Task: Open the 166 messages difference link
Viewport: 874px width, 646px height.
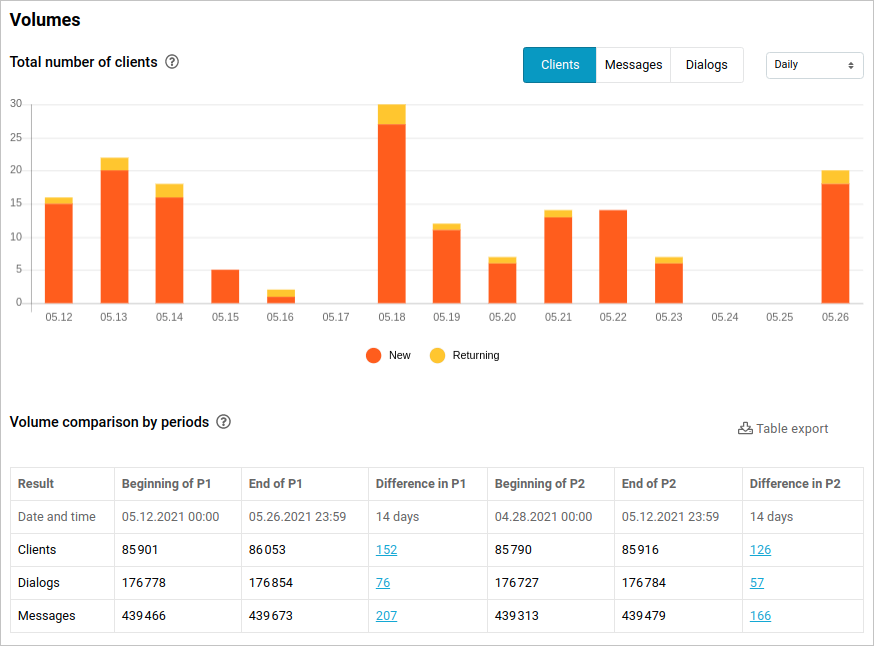Action: pos(760,616)
